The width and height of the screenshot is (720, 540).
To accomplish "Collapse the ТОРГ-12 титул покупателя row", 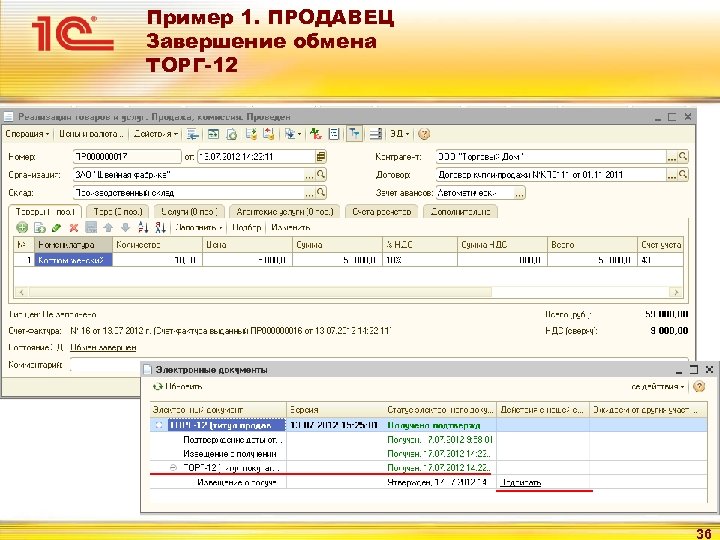I will (x=173, y=468).
